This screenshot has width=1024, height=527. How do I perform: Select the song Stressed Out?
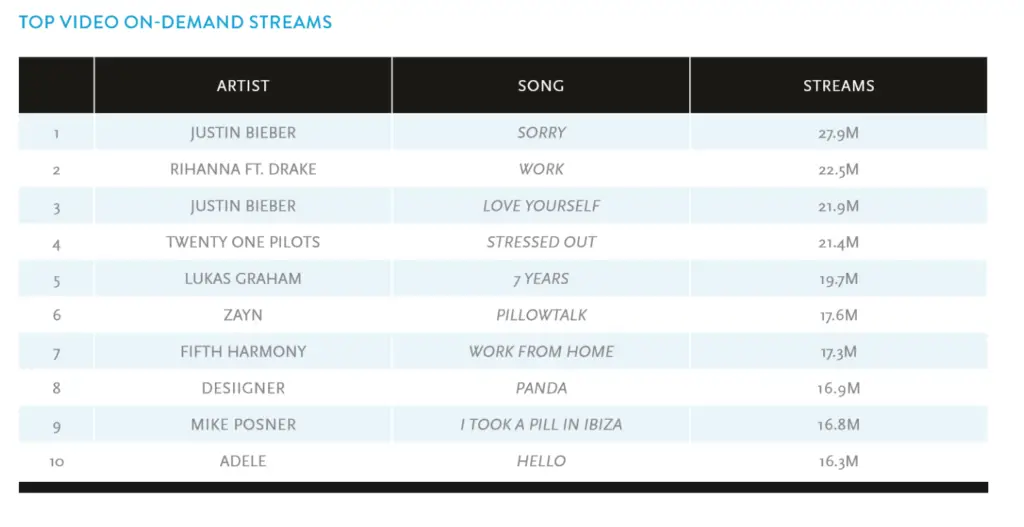click(x=541, y=242)
